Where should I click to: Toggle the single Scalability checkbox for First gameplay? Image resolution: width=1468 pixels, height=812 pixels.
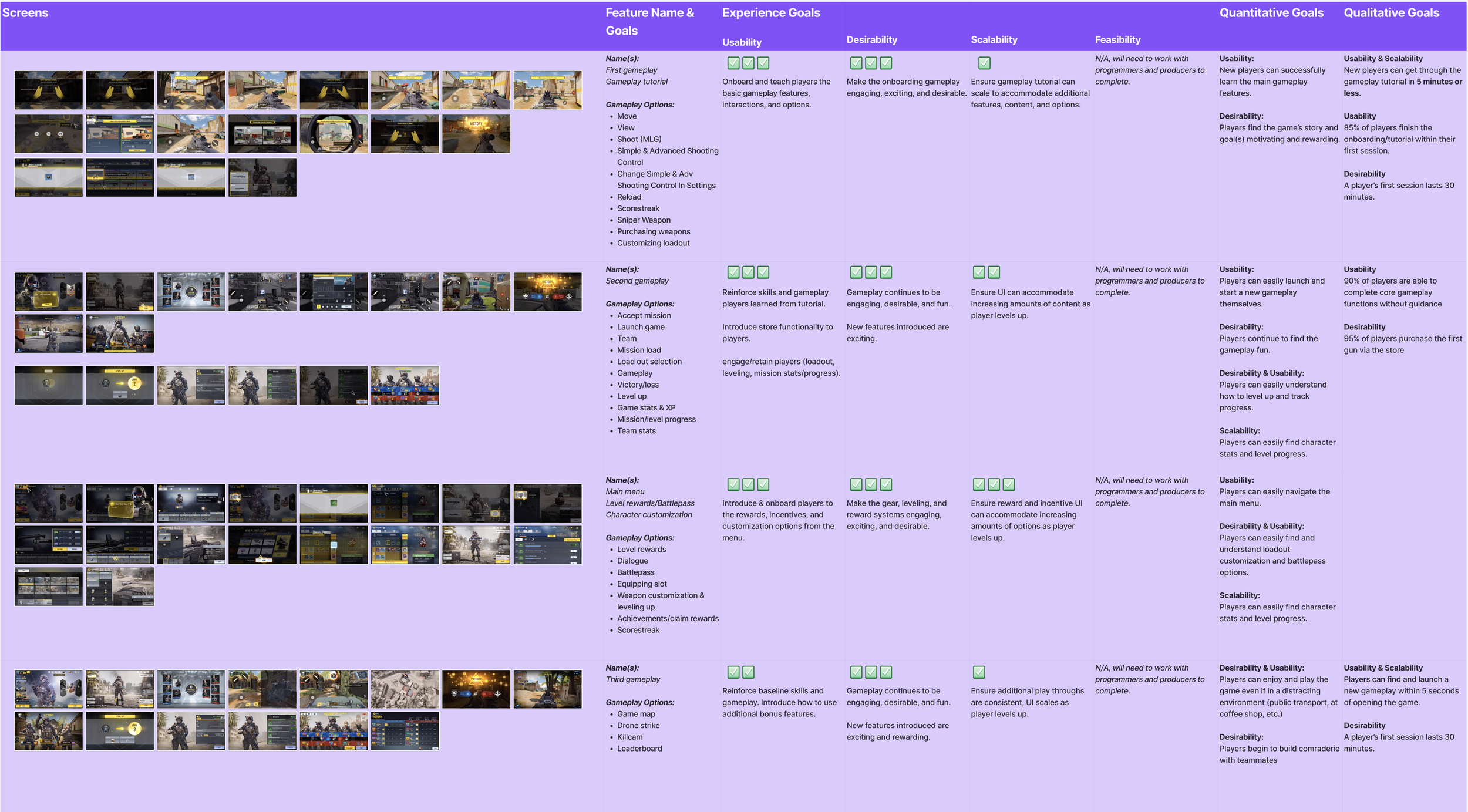pyautogui.click(x=984, y=63)
